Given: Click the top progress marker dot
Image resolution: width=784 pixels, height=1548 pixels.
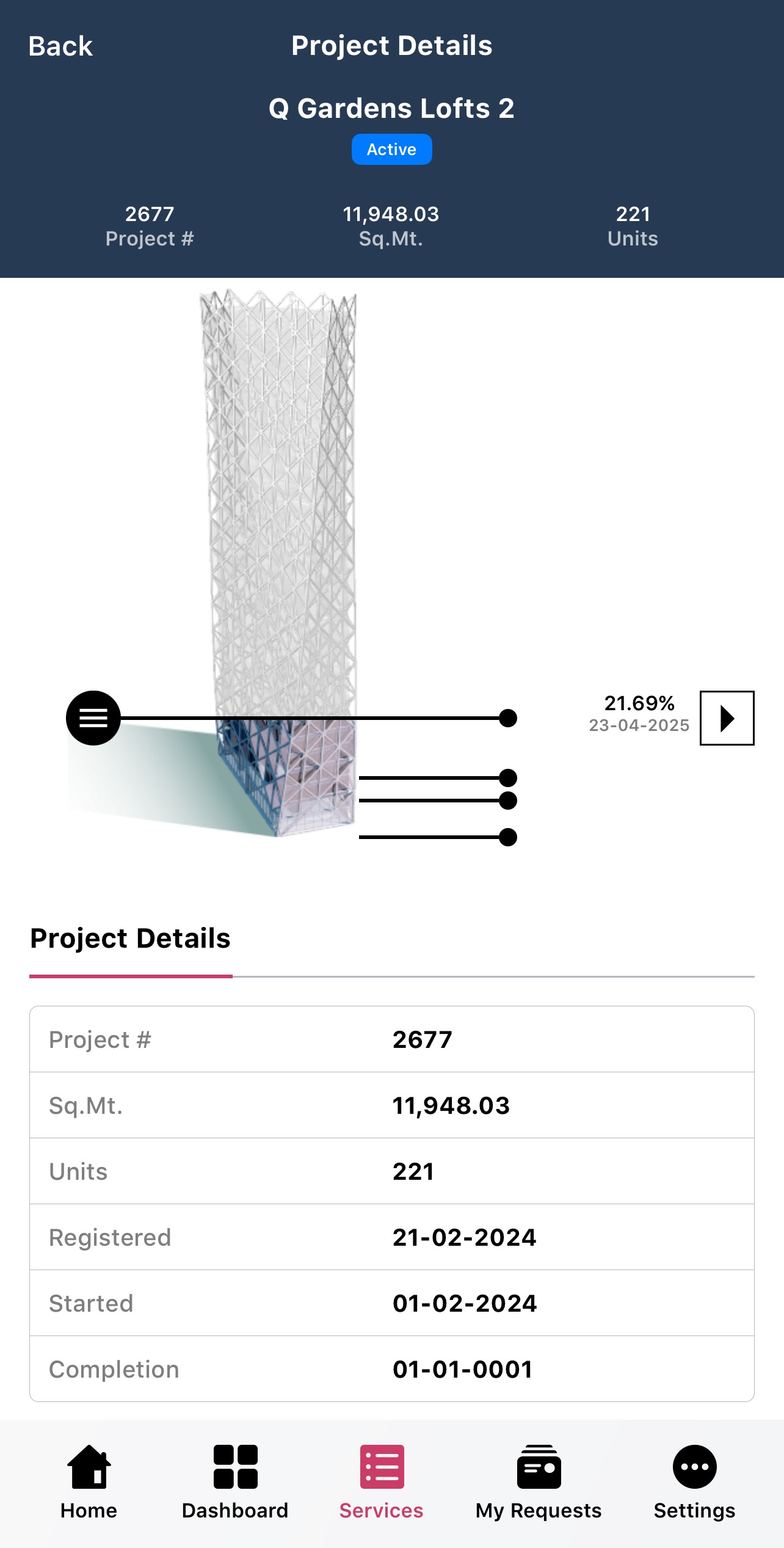Looking at the screenshot, I should coord(507,718).
